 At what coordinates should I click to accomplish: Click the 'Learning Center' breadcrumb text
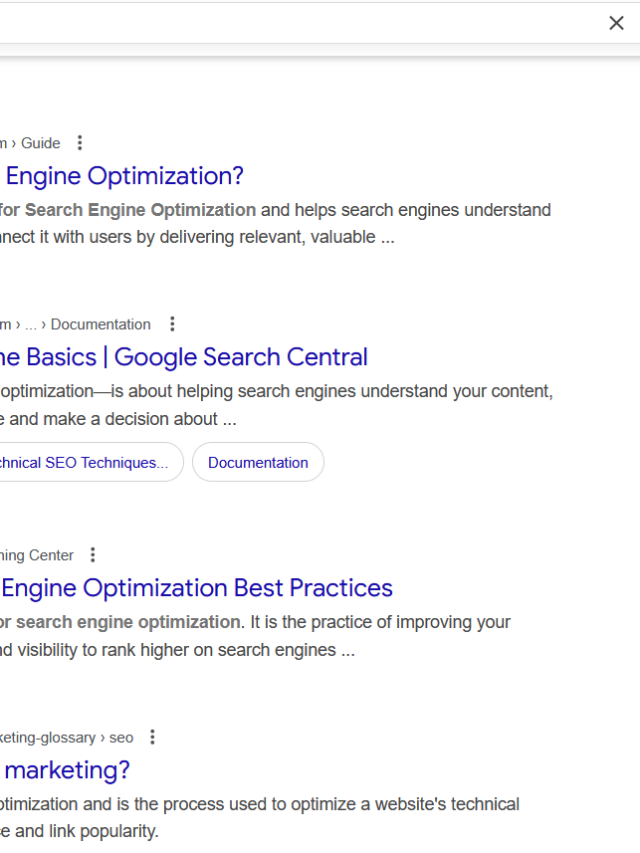coord(37,555)
